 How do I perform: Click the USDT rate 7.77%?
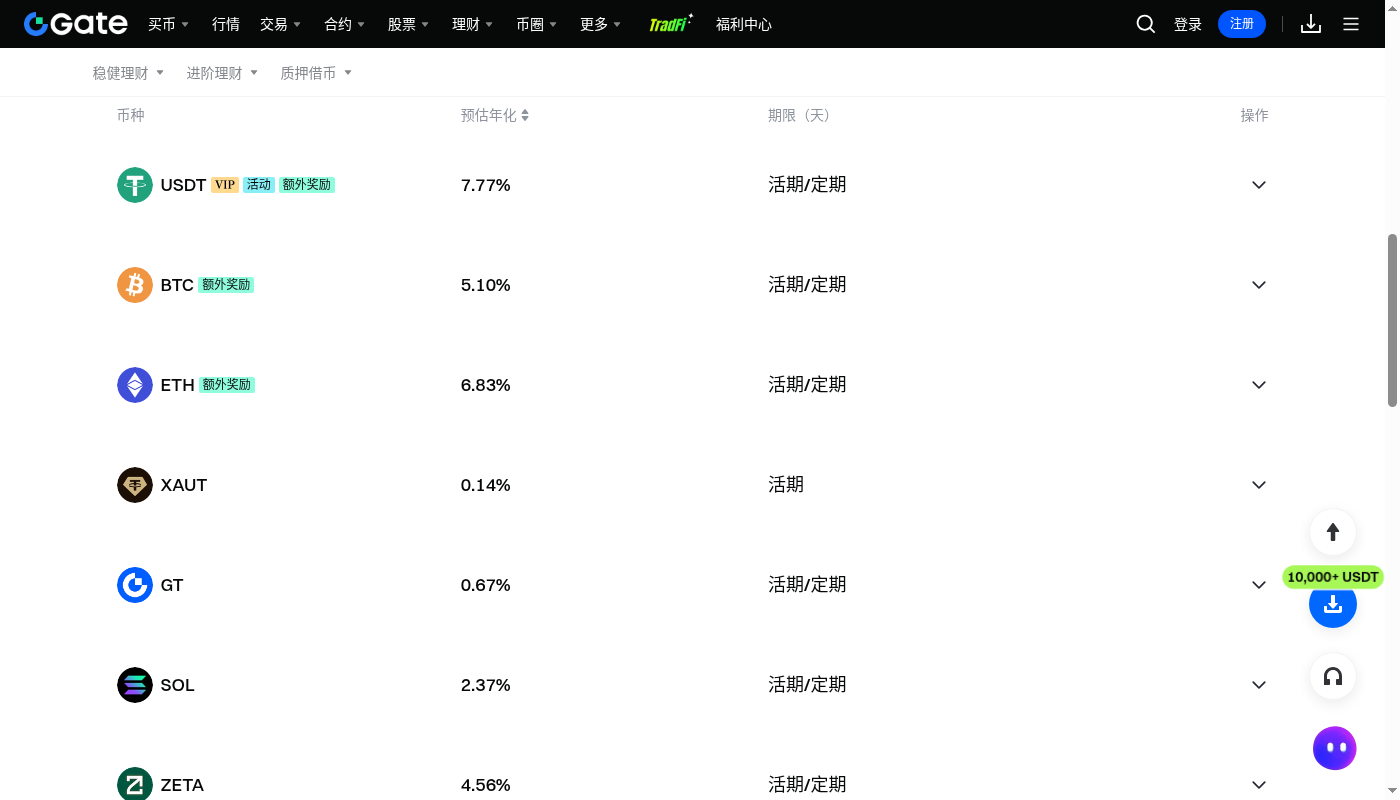(x=486, y=185)
